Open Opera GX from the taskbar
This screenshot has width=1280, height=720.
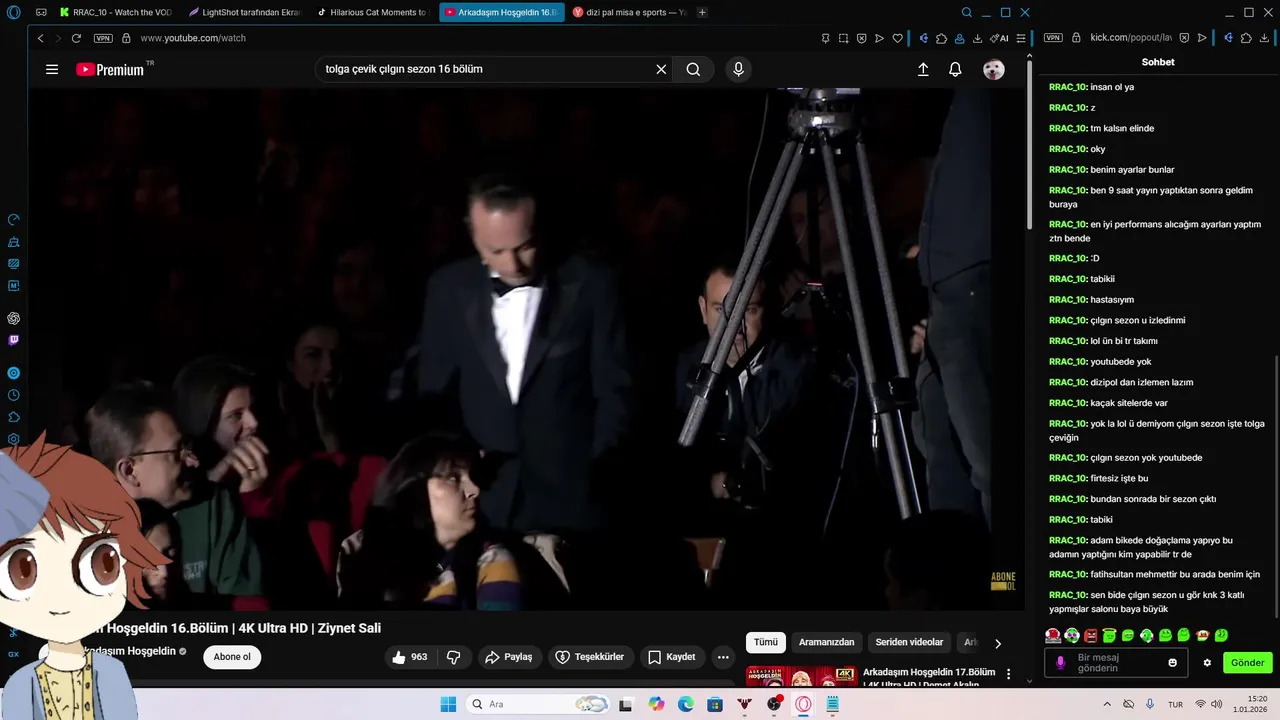point(803,704)
